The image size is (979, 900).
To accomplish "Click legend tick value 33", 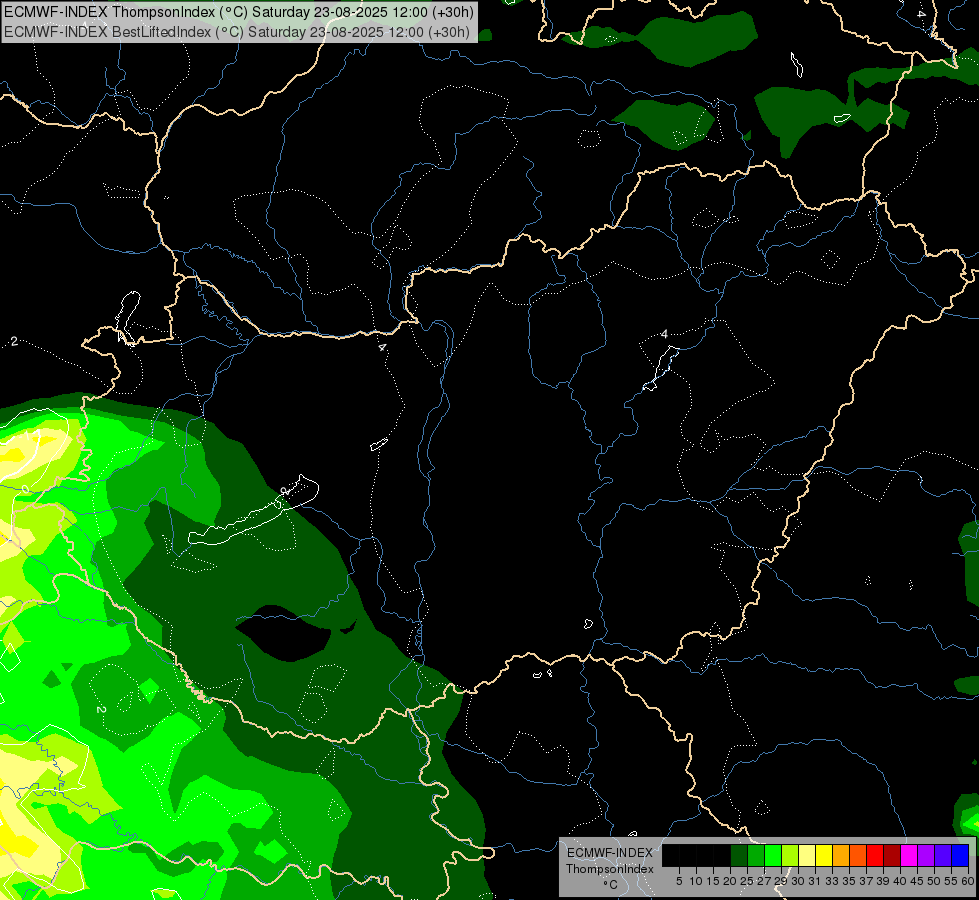I will [x=832, y=881].
